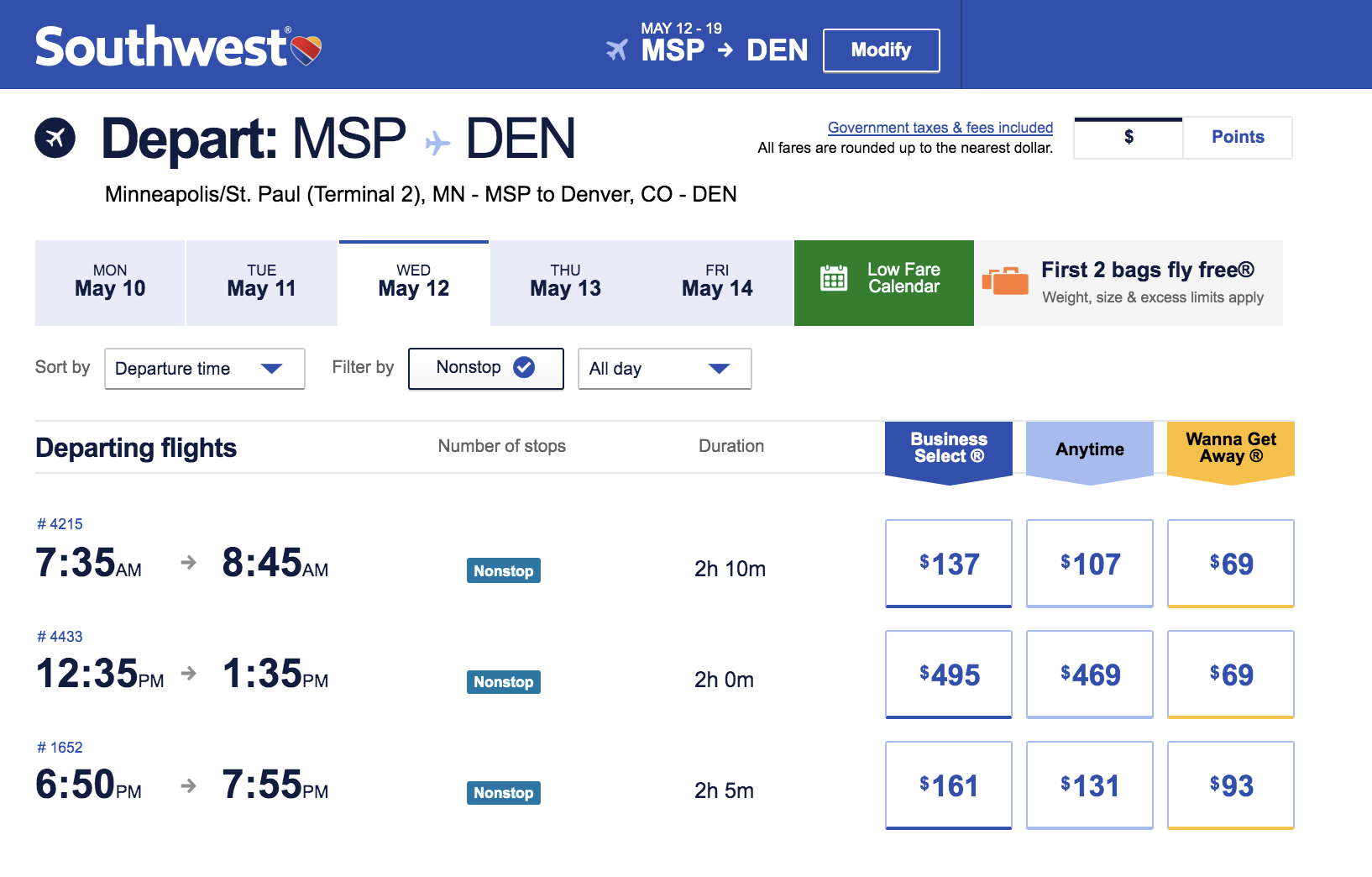Select the $69 Wanna Get Away fare for flight 4215
This screenshot has height=877, width=1372.
(1230, 564)
